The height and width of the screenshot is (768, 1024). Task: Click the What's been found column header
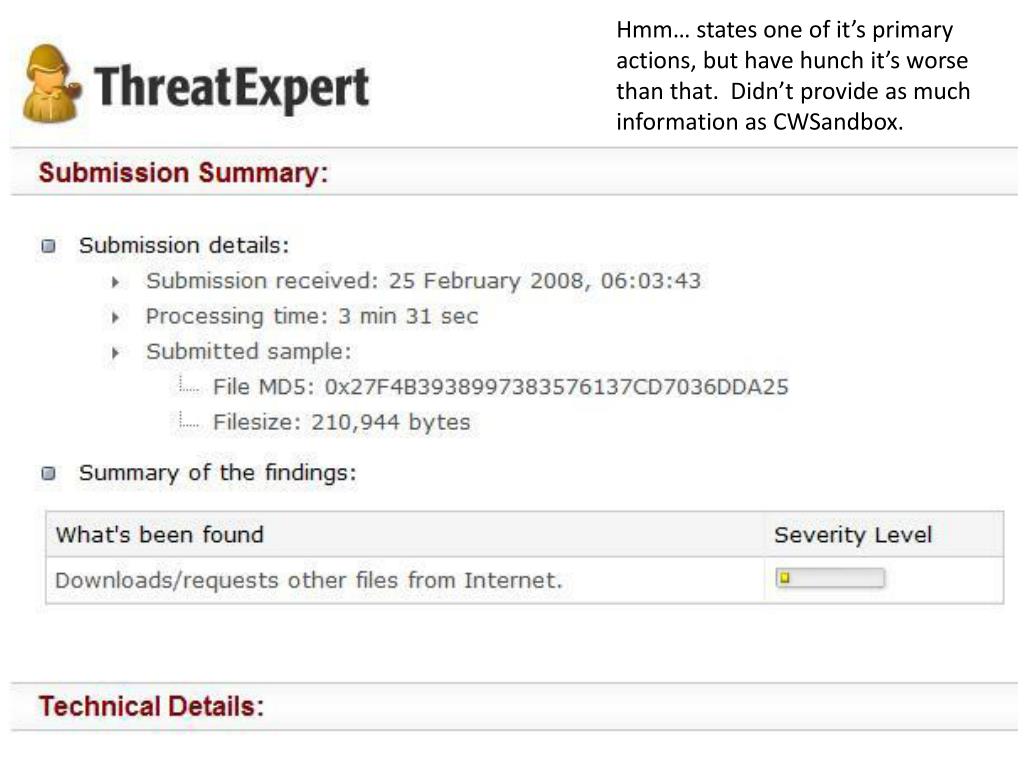click(159, 535)
